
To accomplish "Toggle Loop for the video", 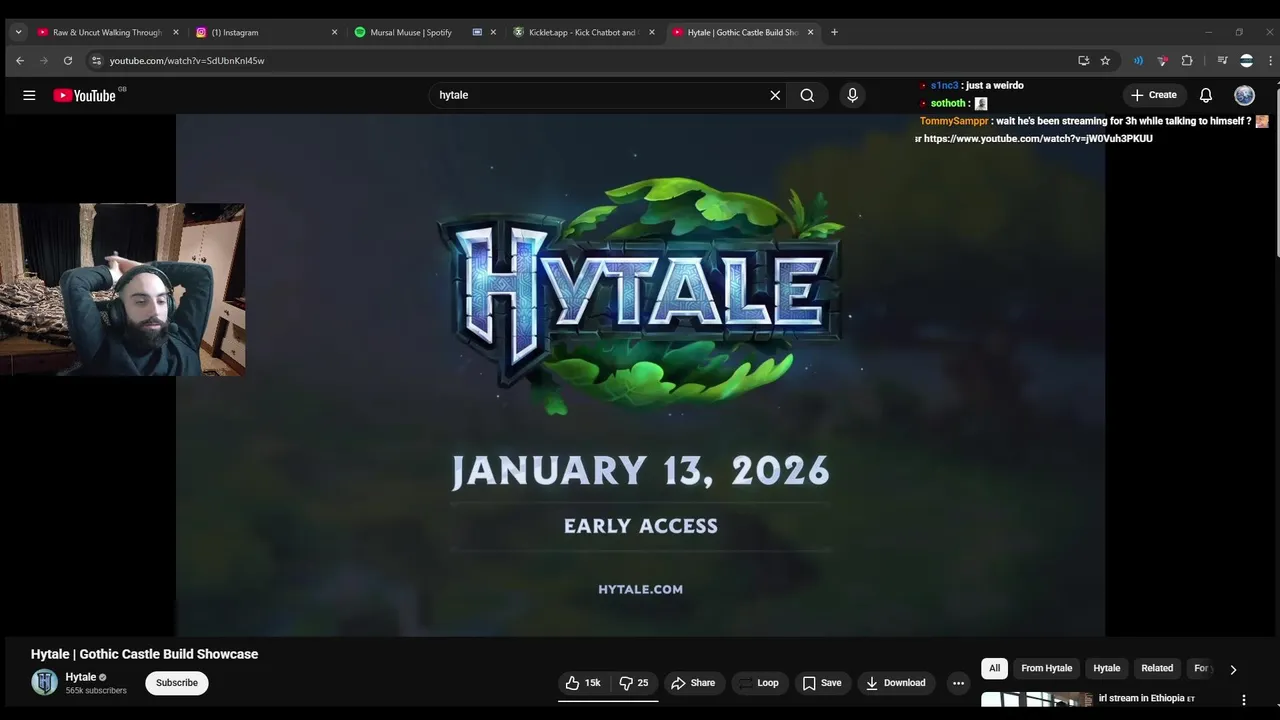I will [x=759, y=683].
